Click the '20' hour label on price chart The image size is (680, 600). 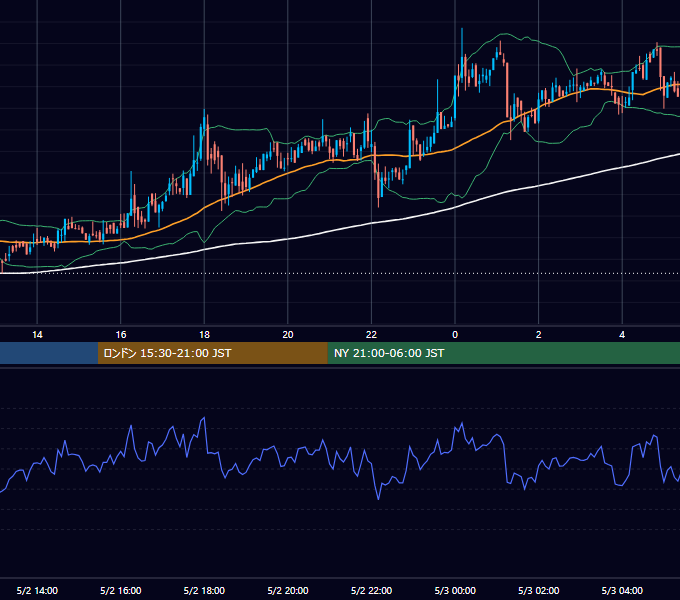tap(288, 335)
